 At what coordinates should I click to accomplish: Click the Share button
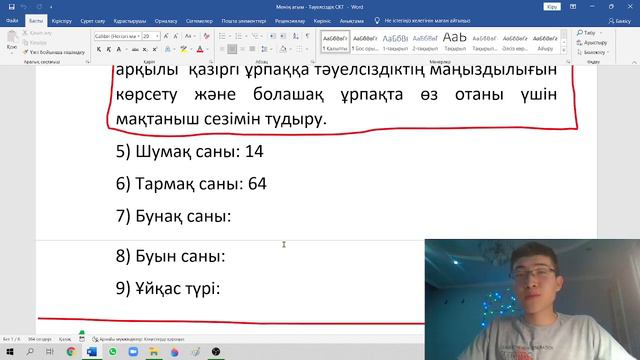(x=620, y=21)
